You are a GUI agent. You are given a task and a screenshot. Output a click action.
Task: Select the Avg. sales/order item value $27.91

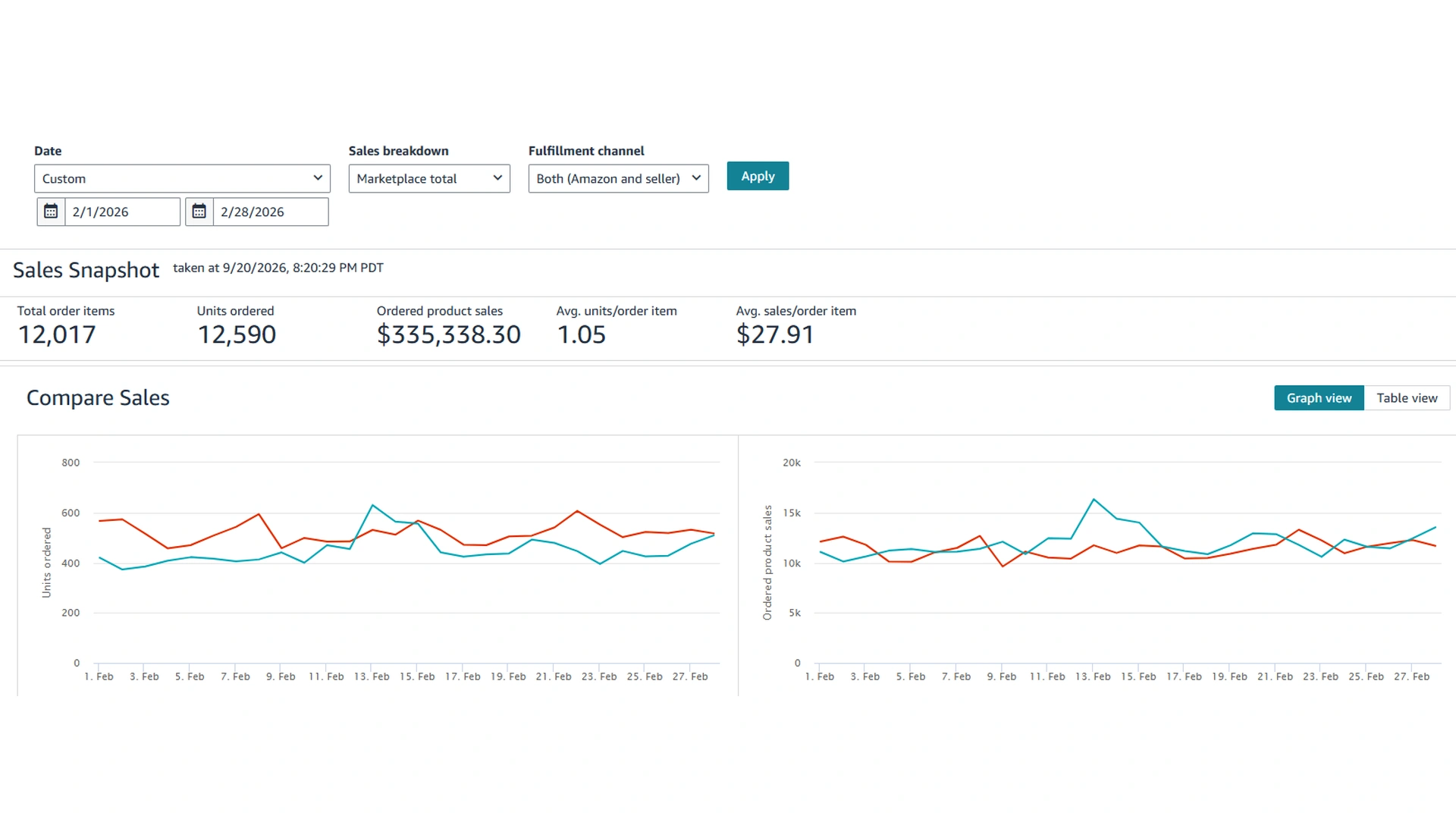775,334
